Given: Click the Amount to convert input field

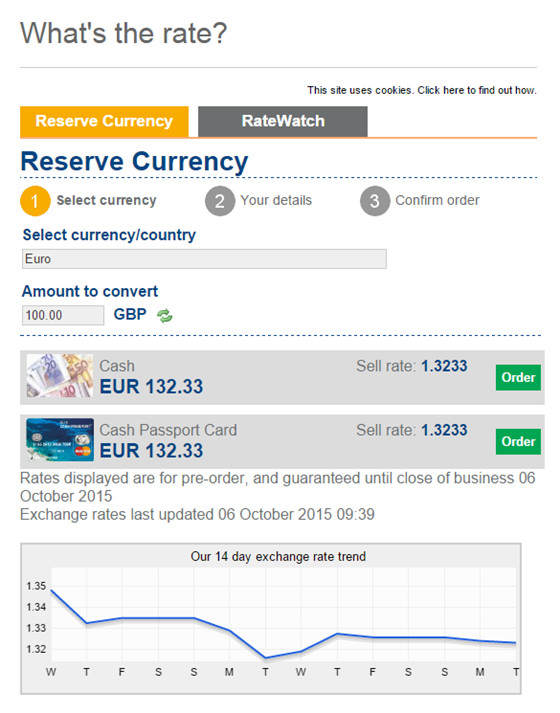Looking at the screenshot, I should (63, 315).
